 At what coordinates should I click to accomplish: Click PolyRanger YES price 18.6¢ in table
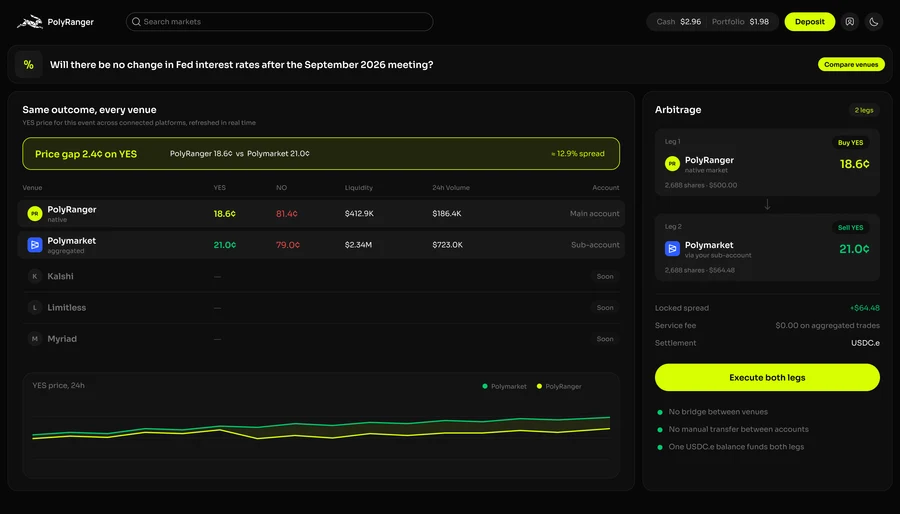click(224, 213)
